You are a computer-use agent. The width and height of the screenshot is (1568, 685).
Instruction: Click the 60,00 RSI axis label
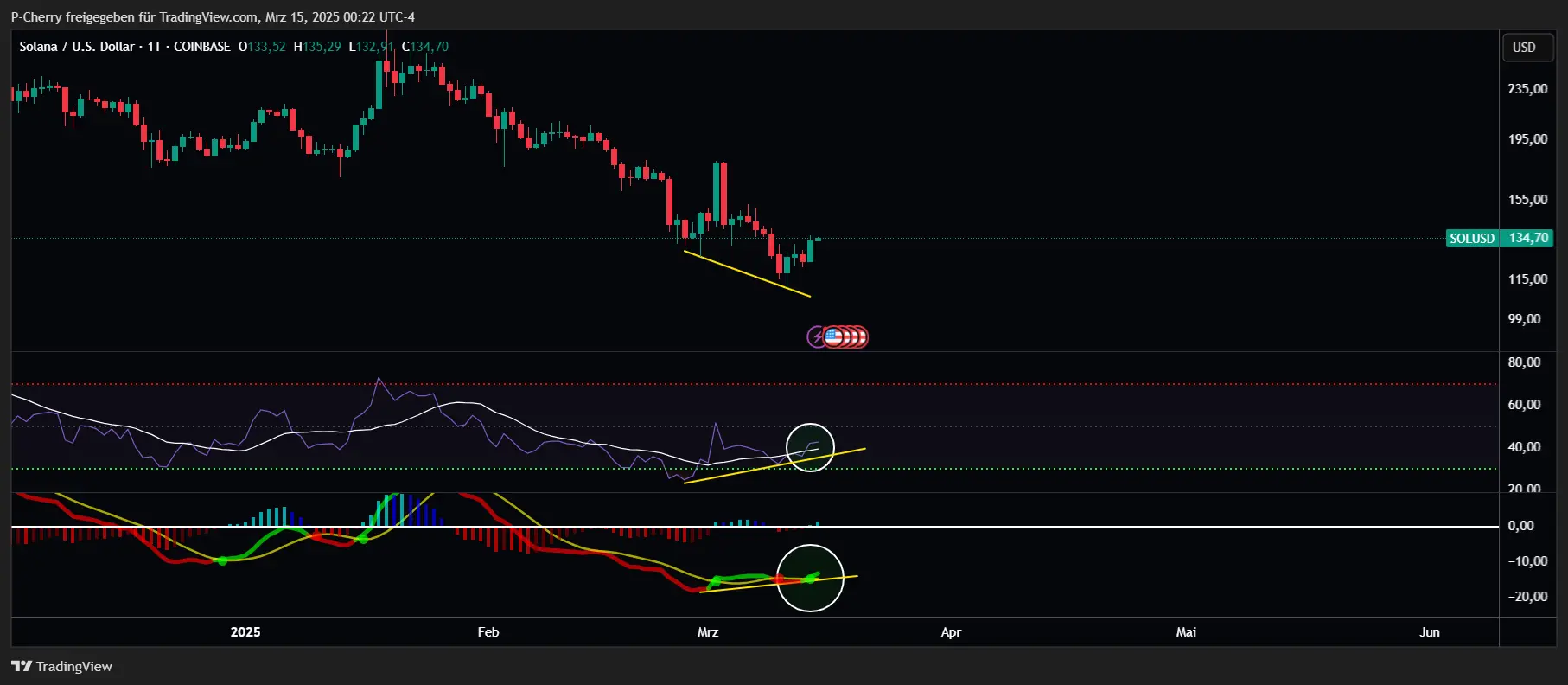(x=1524, y=405)
